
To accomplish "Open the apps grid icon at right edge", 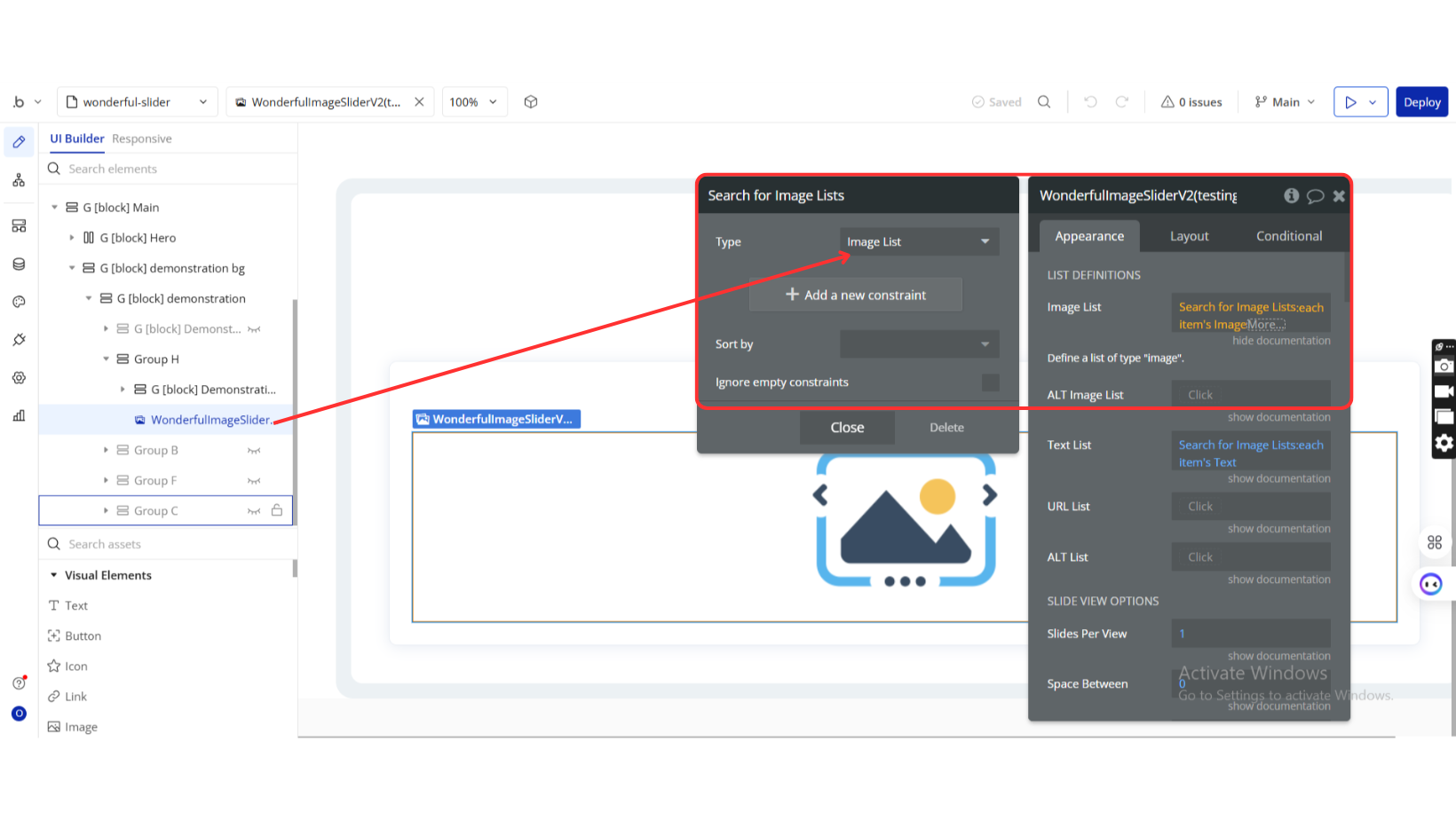I will pos(1435,542).
